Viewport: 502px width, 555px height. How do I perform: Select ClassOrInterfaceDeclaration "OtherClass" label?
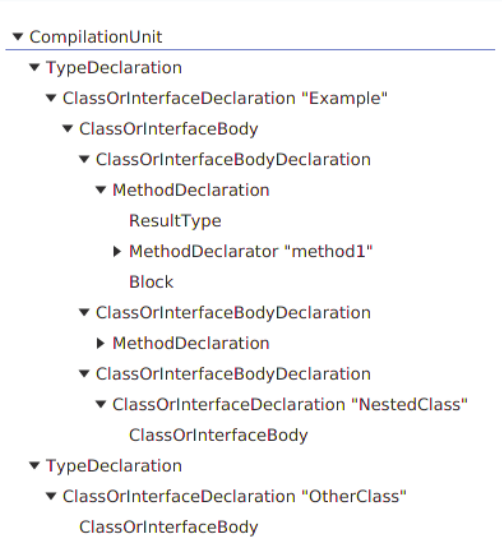pos(234,496)
